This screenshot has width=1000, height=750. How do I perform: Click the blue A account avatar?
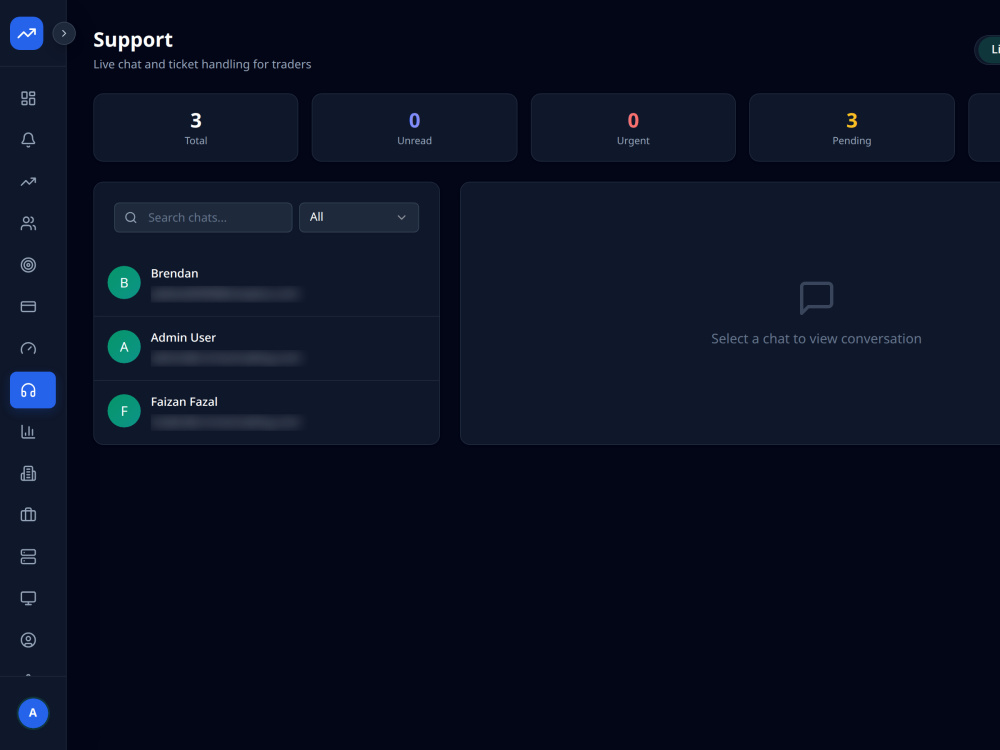point(33,713)
